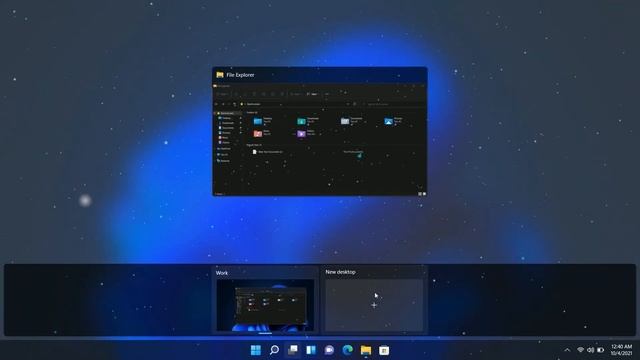Select the File Explorer window preview
Screen dimensions: 640x360
pyautogui.click(x=320, y=131)
